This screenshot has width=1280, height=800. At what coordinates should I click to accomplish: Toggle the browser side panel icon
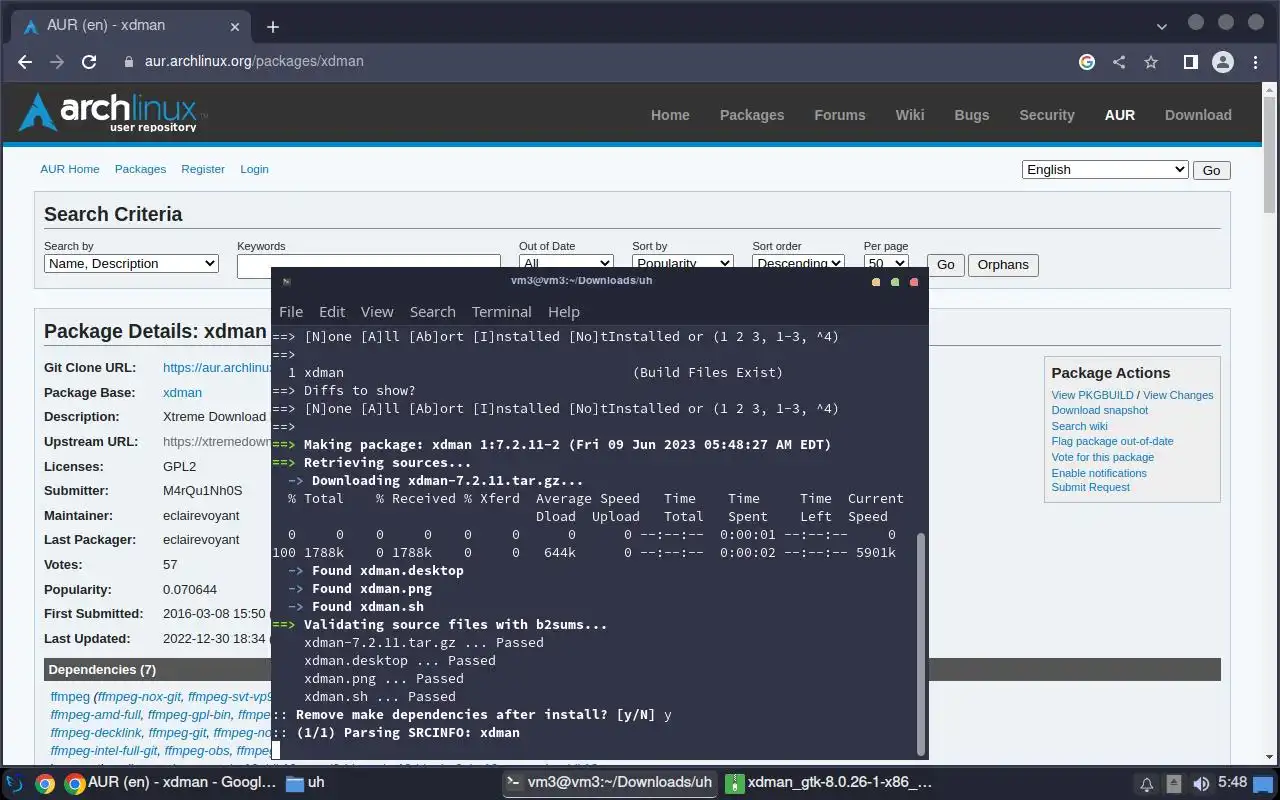[x=1190, y=62]
